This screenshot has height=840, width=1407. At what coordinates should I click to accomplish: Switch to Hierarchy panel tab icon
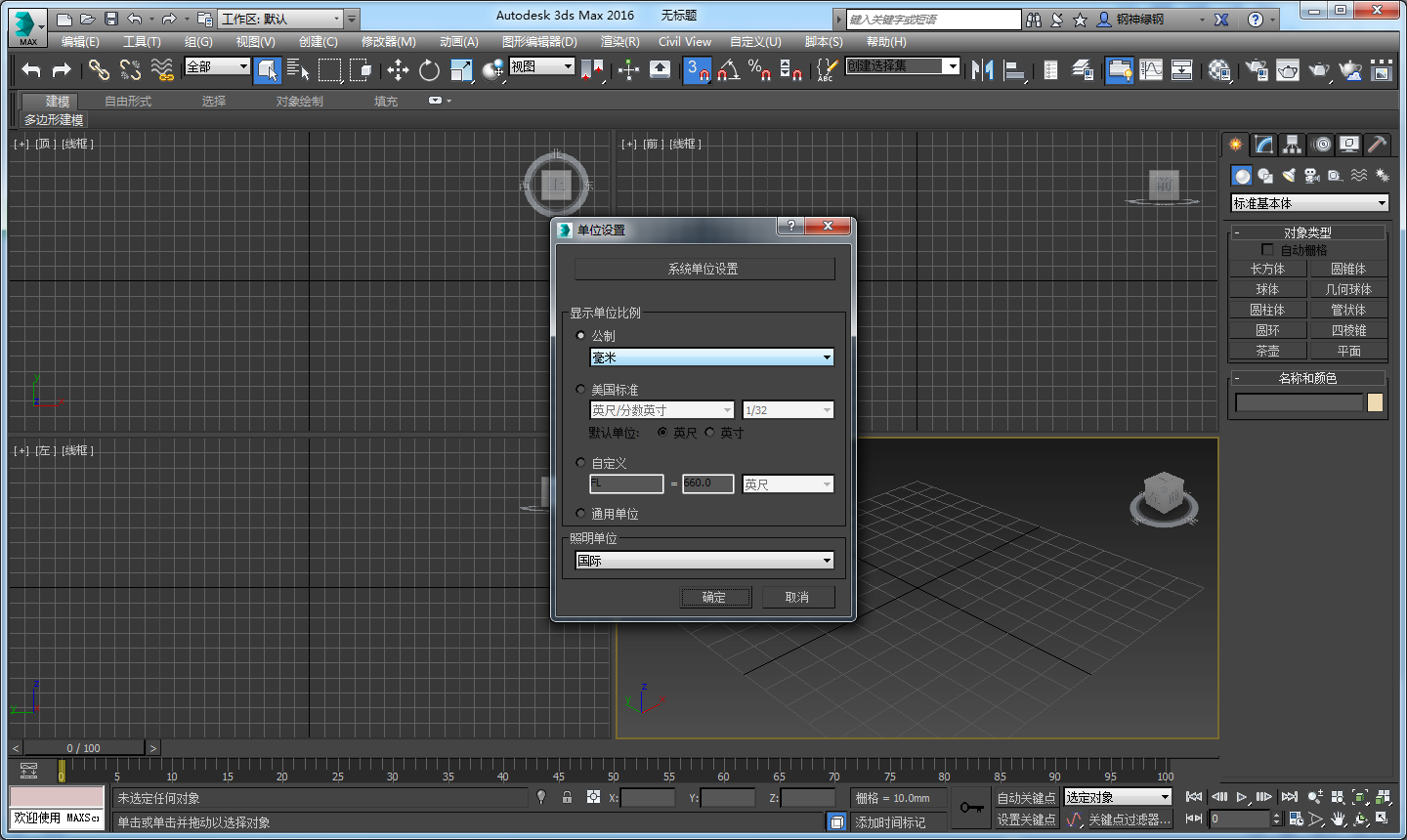coord(1293,145)
